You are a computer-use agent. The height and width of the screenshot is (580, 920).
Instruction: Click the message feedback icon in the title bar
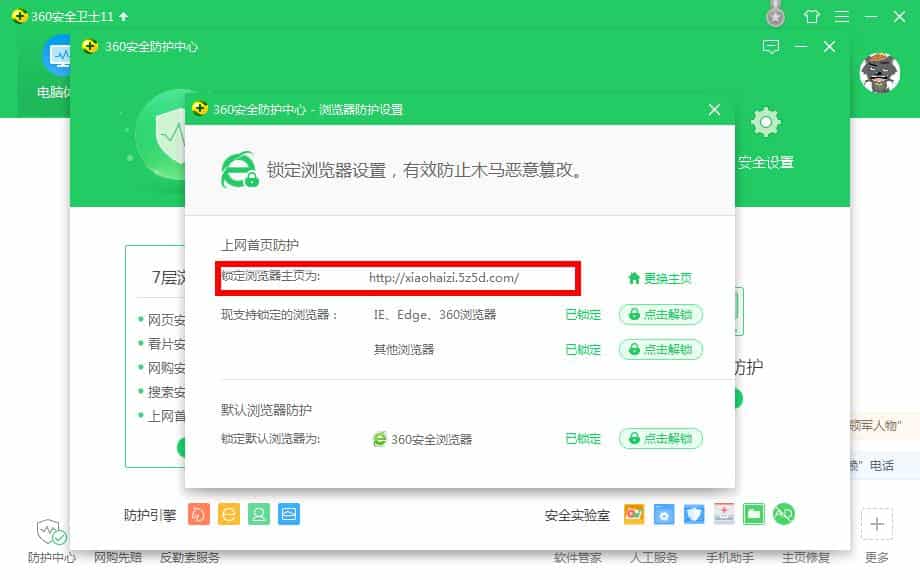(x=770, y=47)
